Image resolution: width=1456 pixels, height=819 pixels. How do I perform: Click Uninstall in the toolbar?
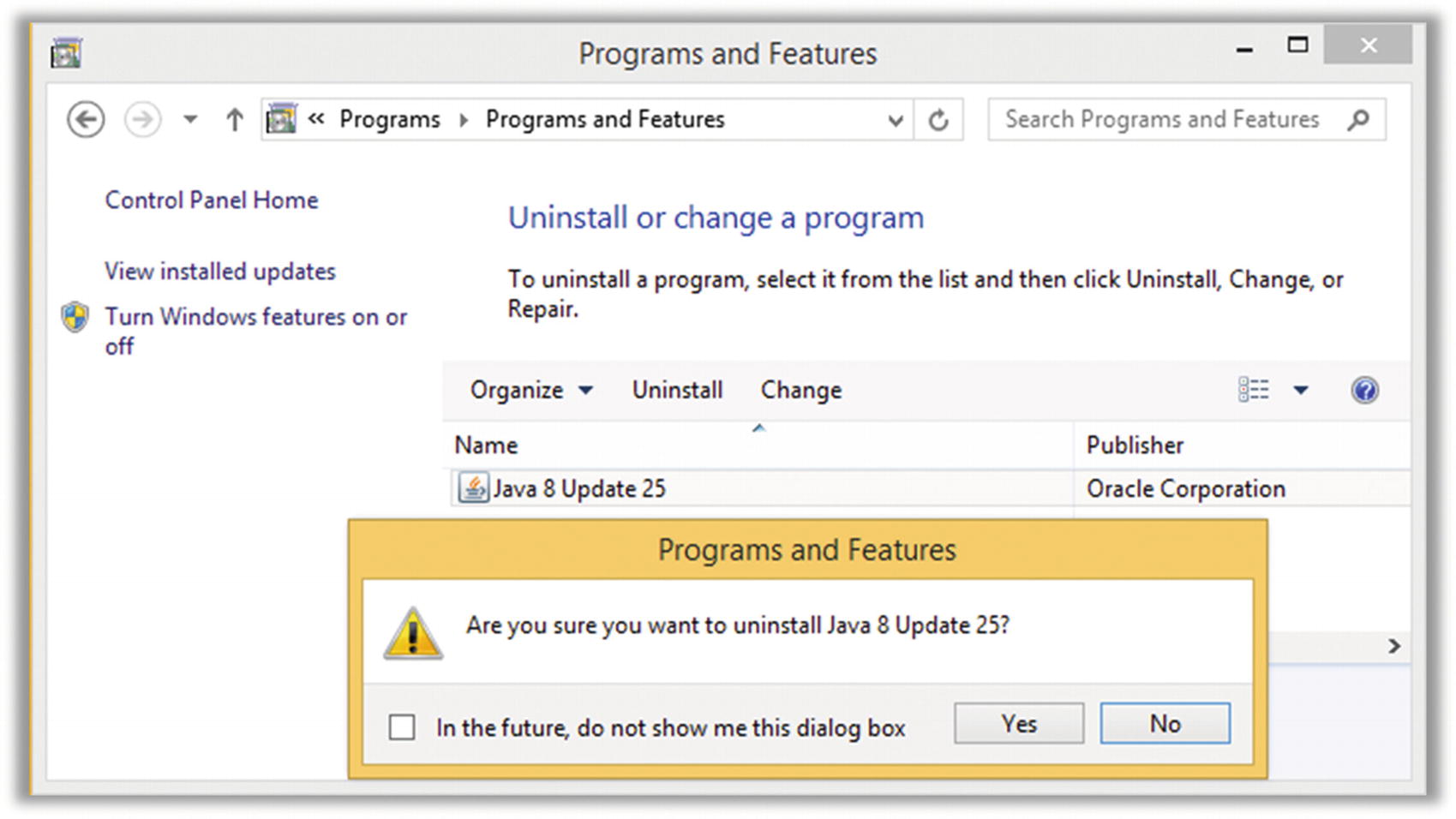tap(677, 391)
